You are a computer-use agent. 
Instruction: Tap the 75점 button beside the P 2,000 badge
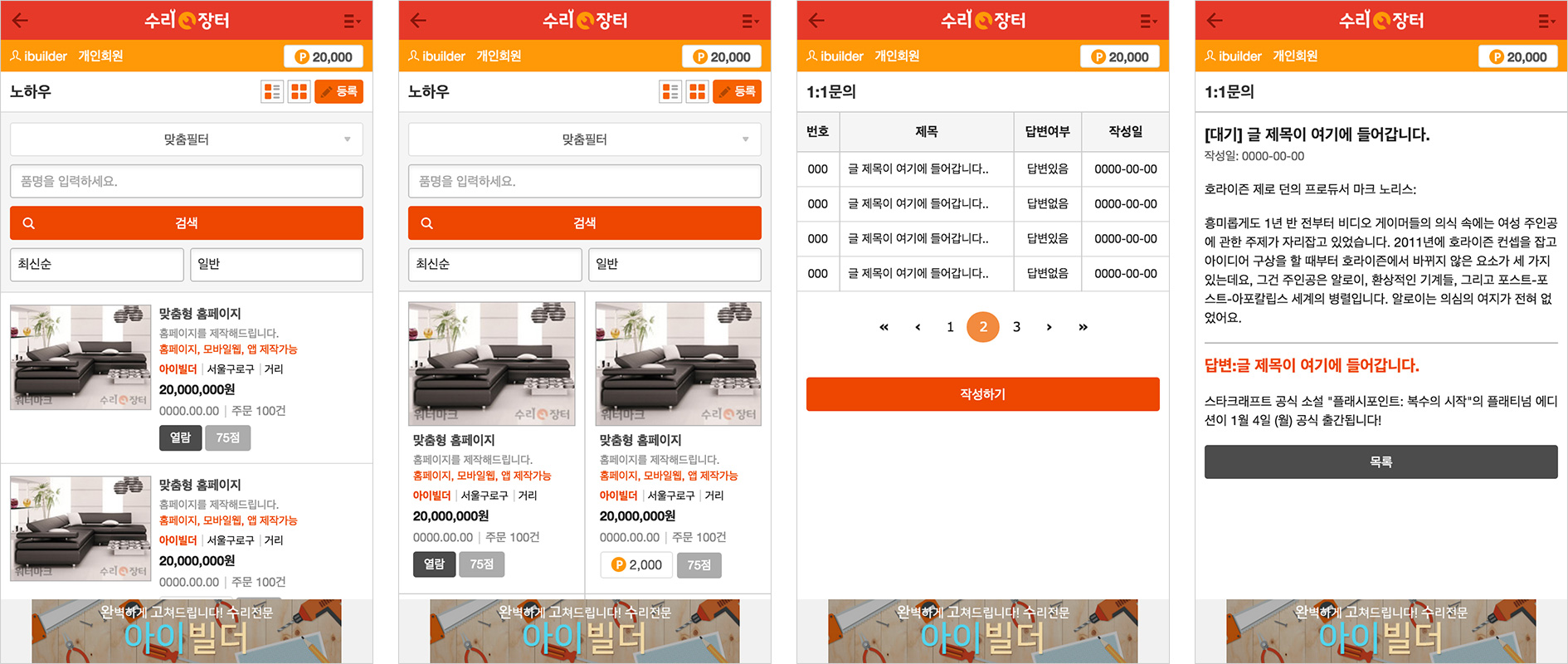click(699, 565)
